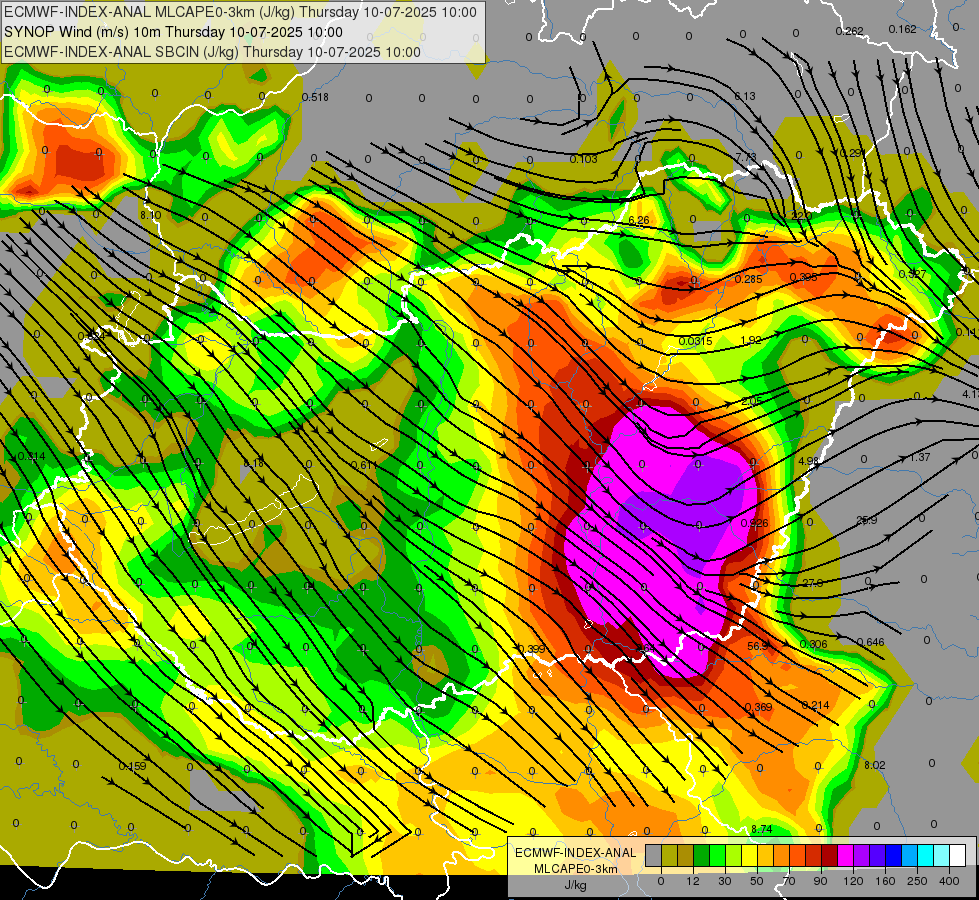Select the pure blue legend swatch
Image resolution: width=979 pixels, height=900 pixels.
coord(894,855)
